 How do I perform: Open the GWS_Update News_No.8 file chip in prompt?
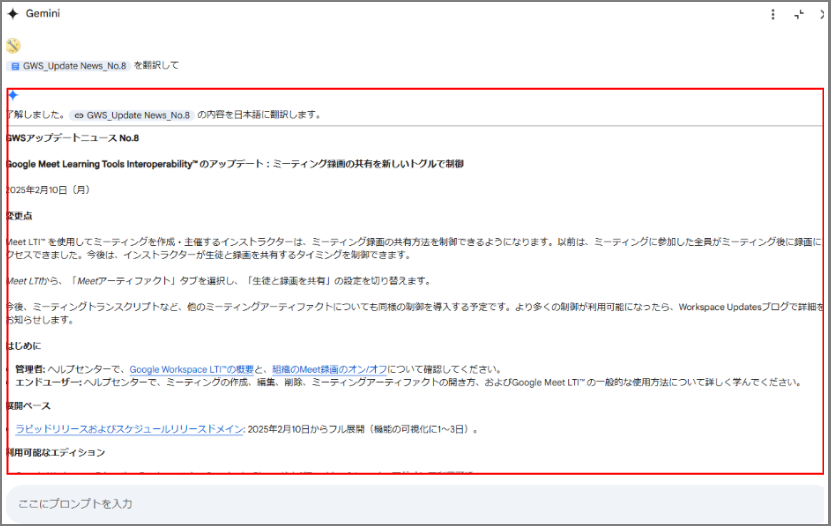click(68, 66)
